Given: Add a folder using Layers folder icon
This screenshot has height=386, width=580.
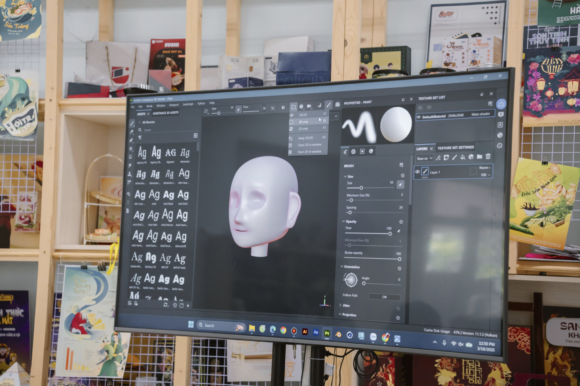Looking at the screenshot, I should [479, 157].
